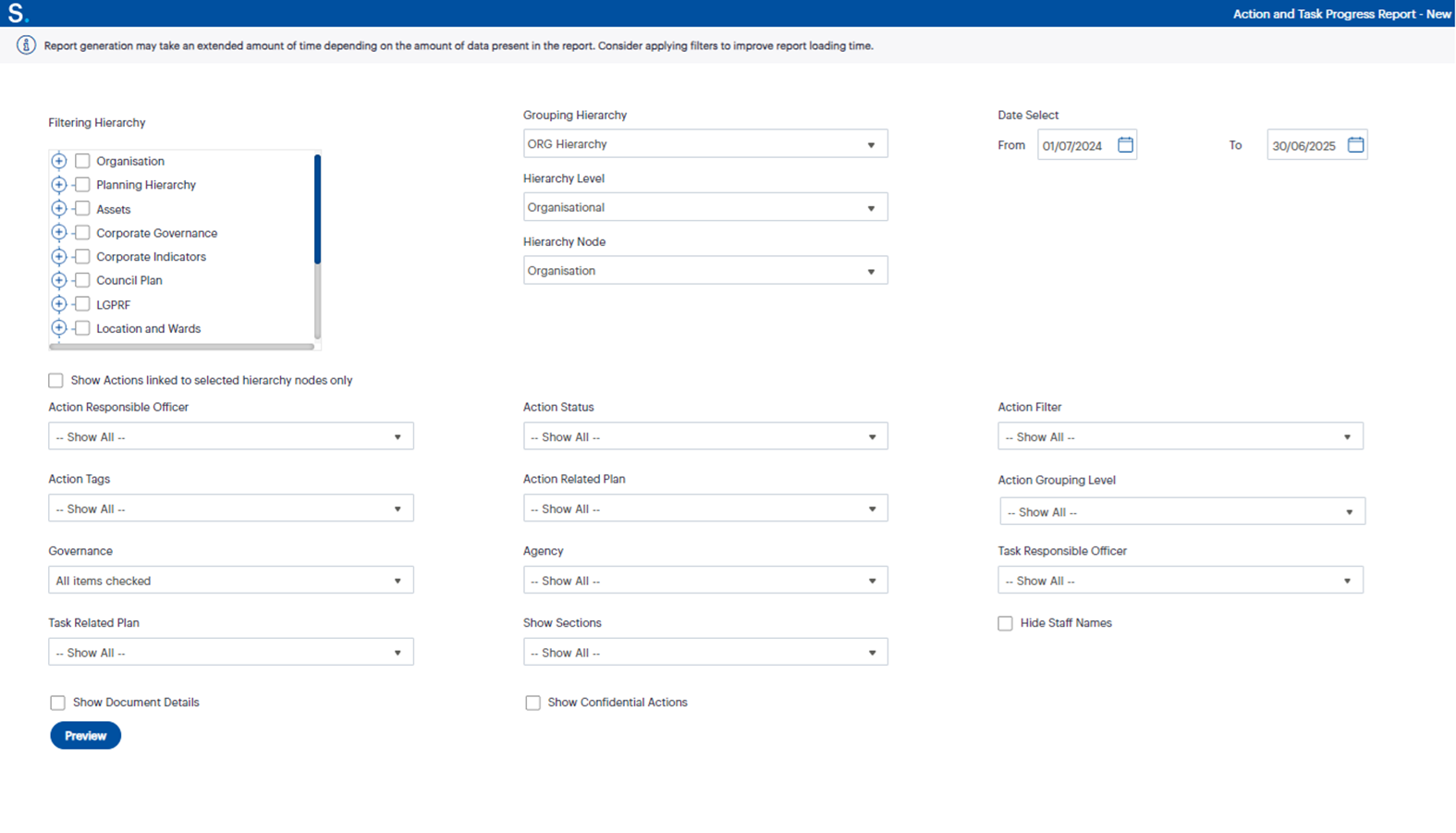Open the Task Related Plan dropdown
This screenshot has height=833, width=1456.
[x=231, y=652]
